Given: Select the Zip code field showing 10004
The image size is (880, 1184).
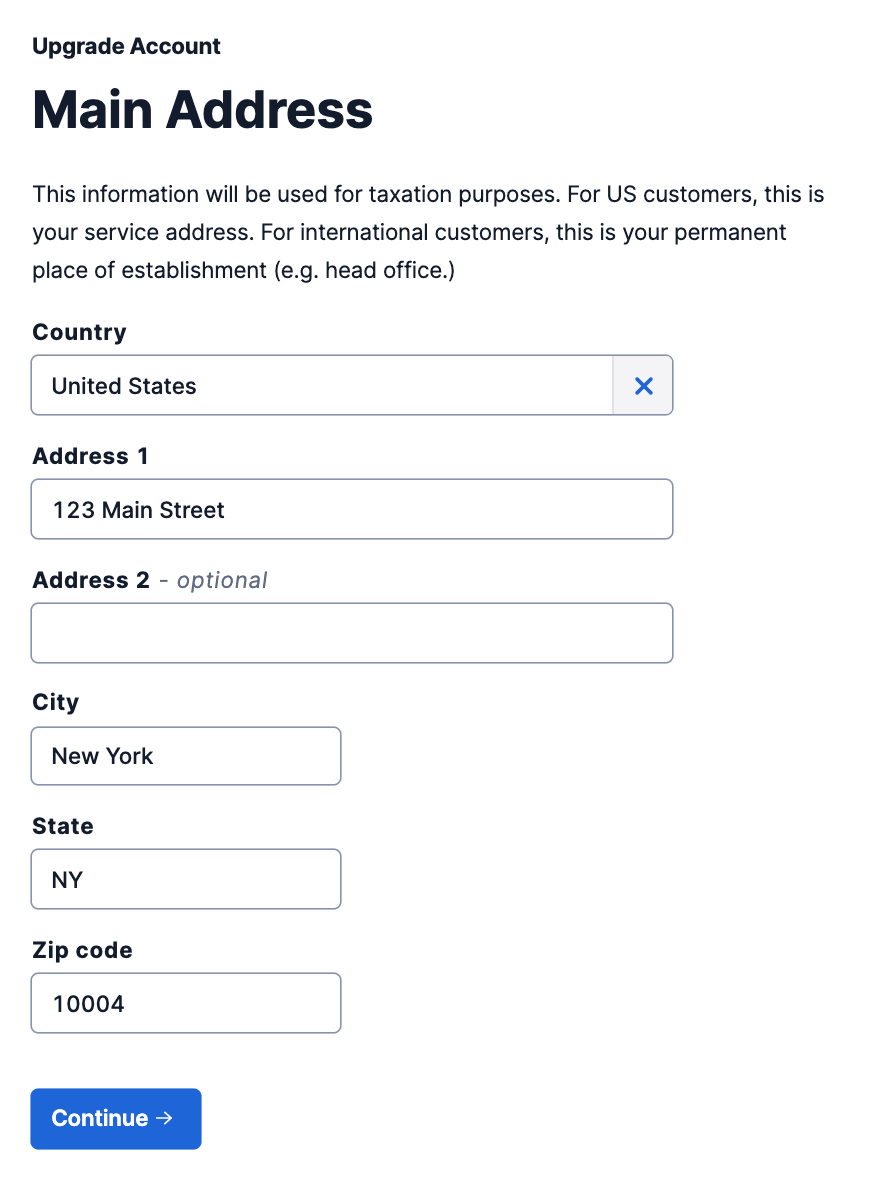Looking at the screenshot, I should point(186,1004).
